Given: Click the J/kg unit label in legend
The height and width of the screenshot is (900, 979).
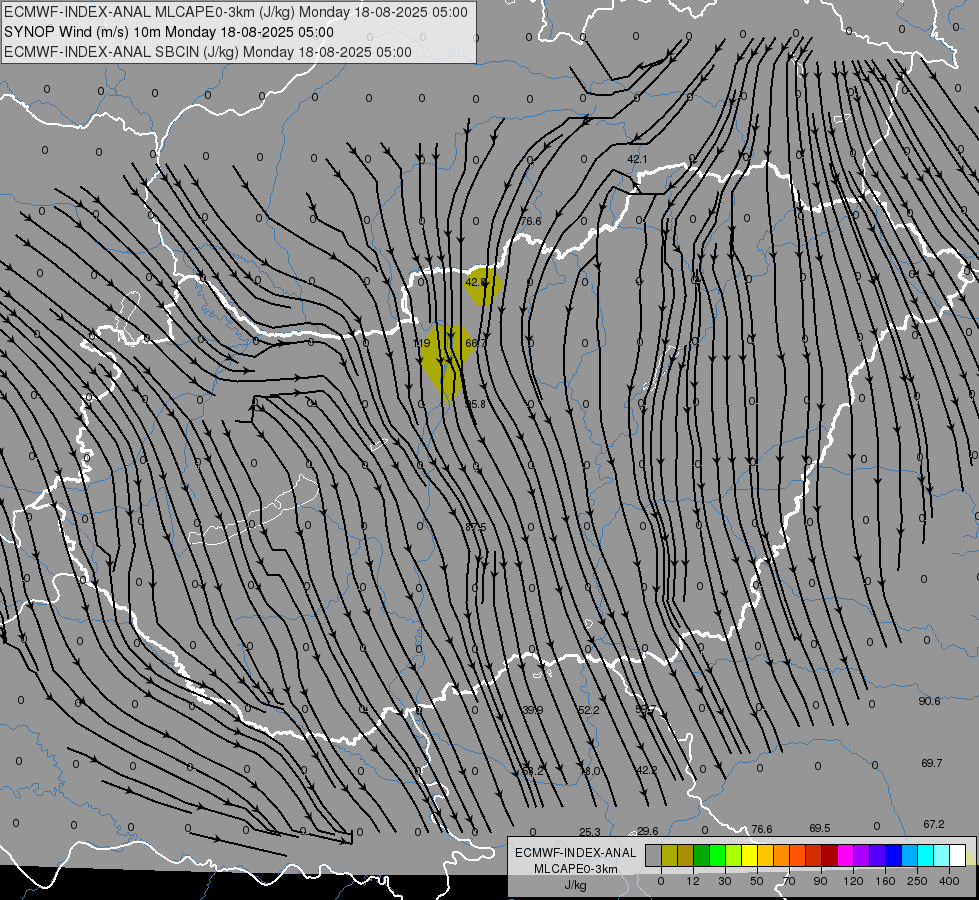Looking at the screenshot, I should (x=576, y=885).
